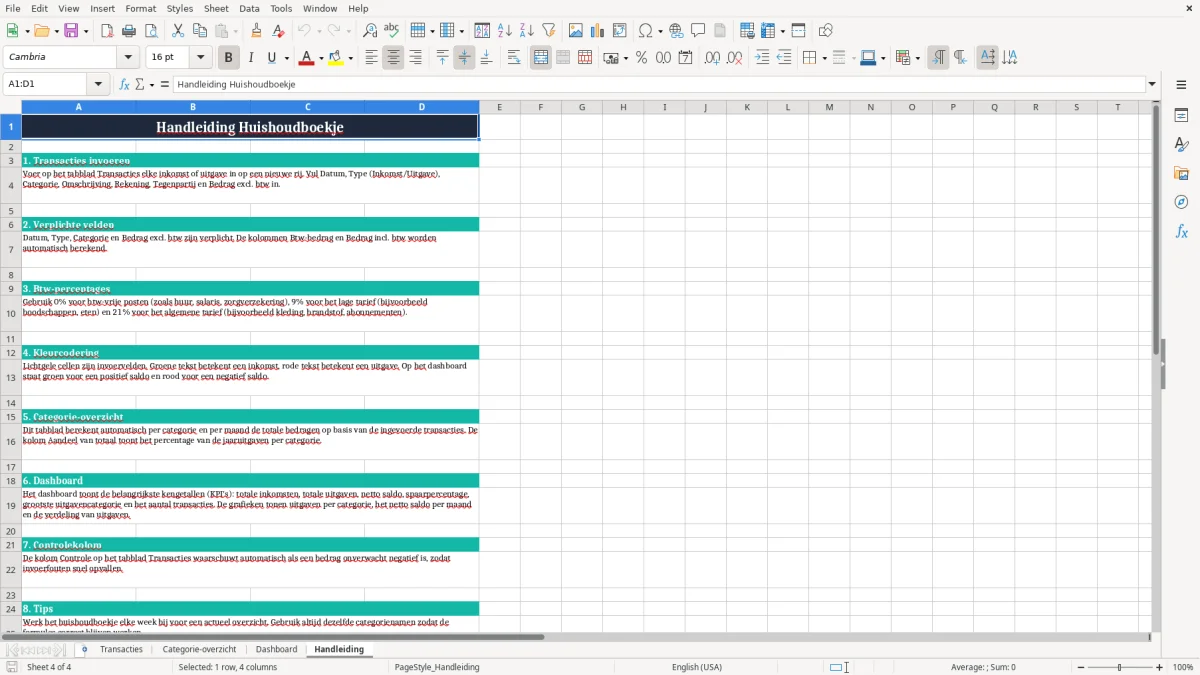Open the Special Character dropdown arrow

tap(660, 31)
